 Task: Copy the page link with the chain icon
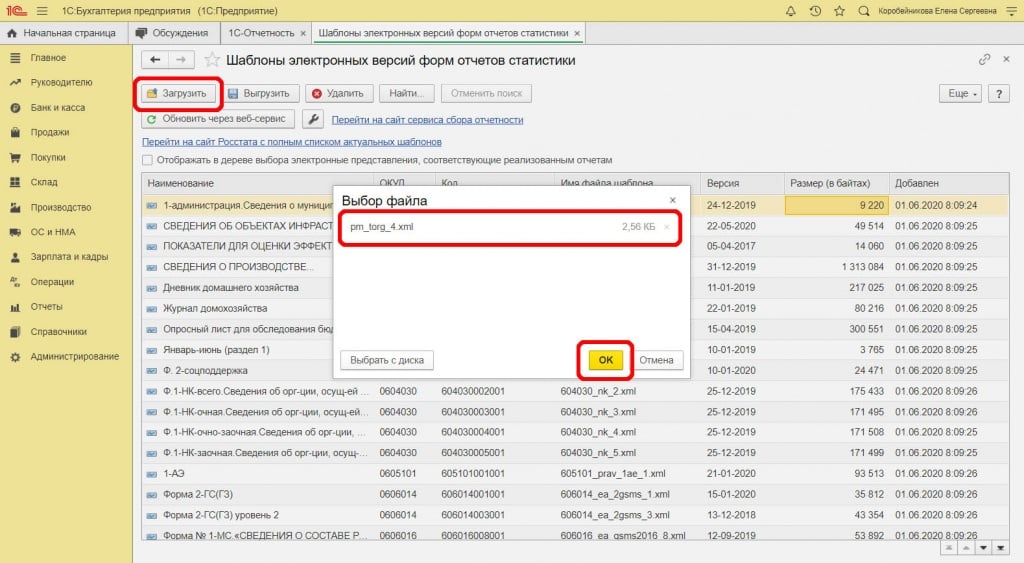pos(985,60)
